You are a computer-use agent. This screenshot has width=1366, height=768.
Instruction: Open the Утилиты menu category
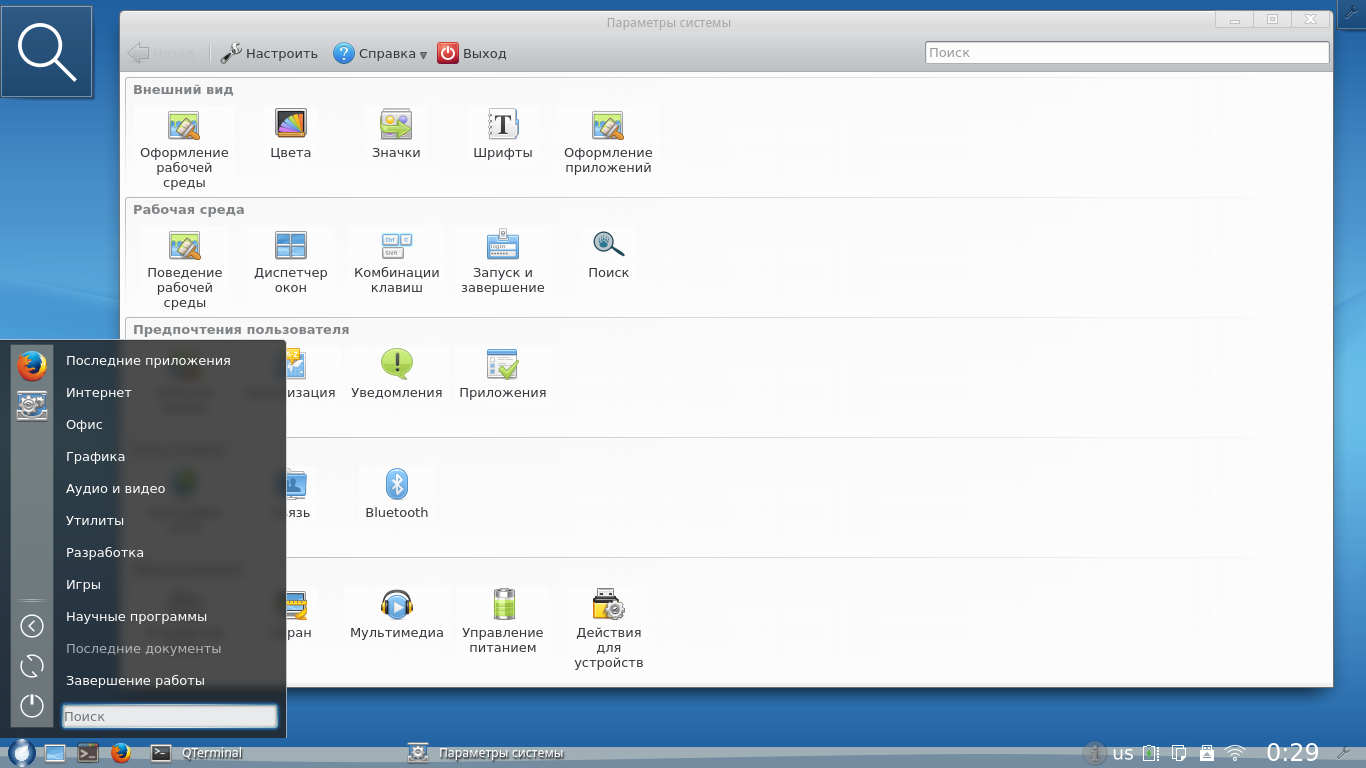pyautogui.click(x=95, y=521)
